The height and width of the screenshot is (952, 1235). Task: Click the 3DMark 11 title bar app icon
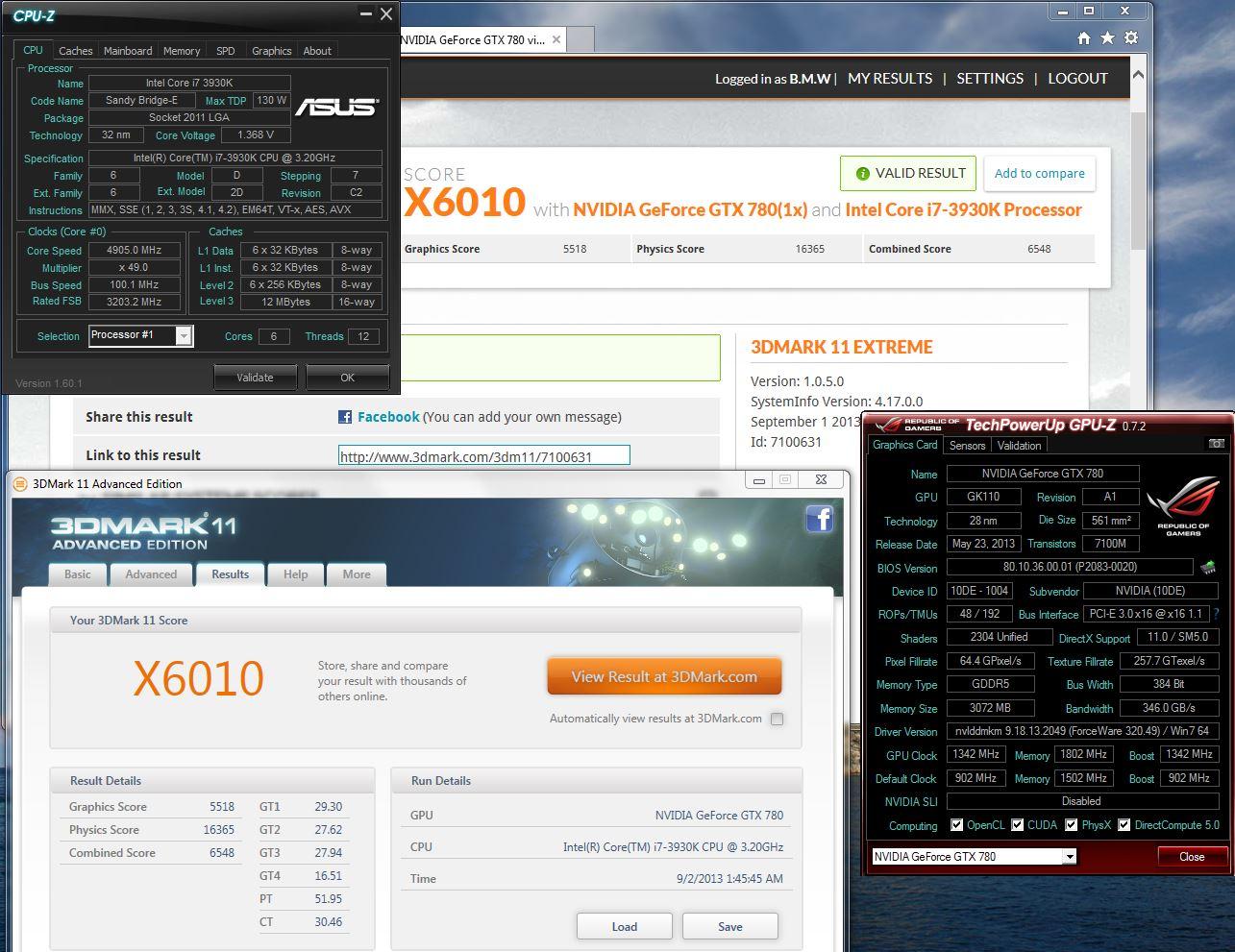coord(20,483)
